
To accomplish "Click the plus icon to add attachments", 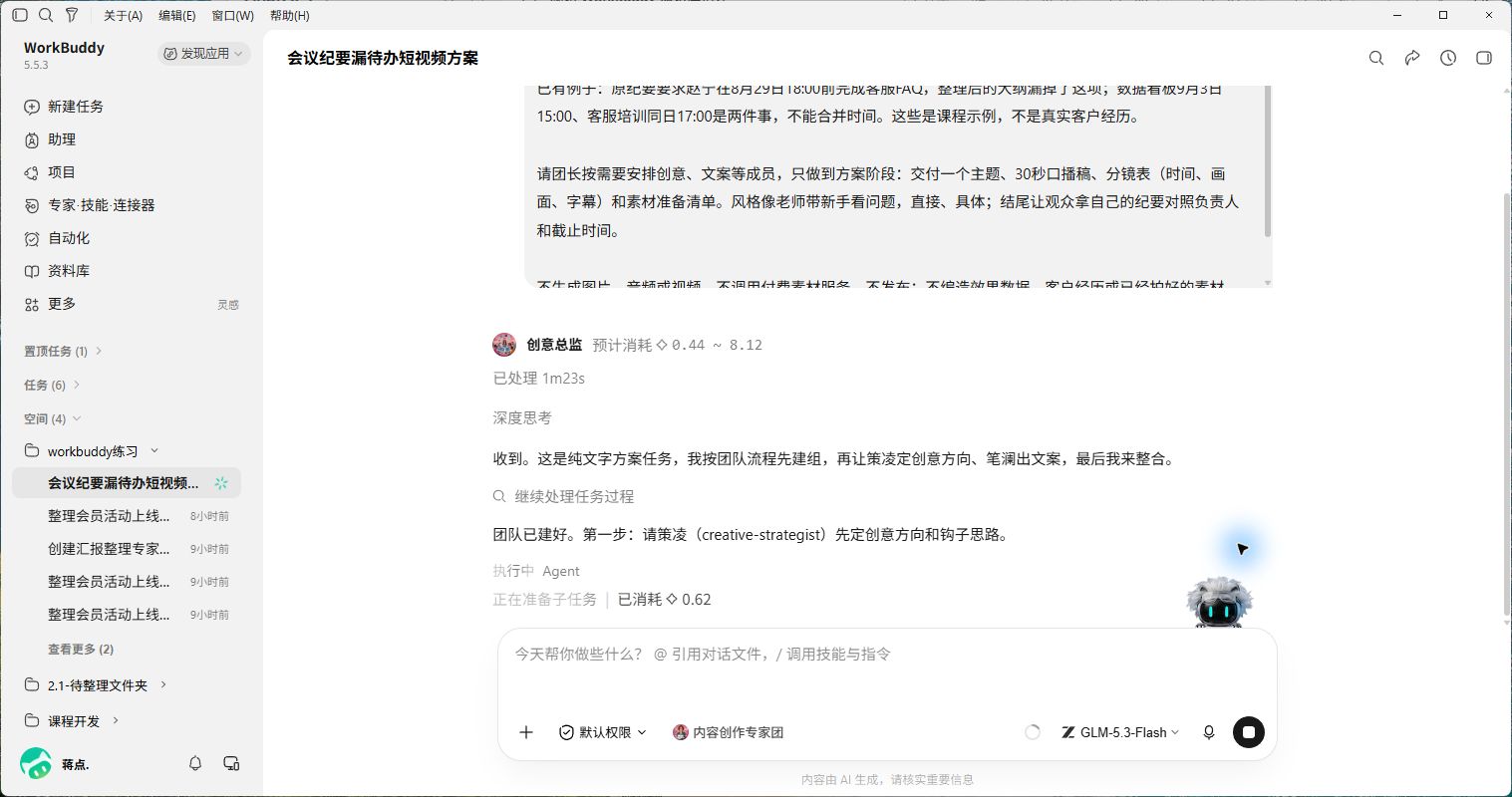I will tap(526, 732).
